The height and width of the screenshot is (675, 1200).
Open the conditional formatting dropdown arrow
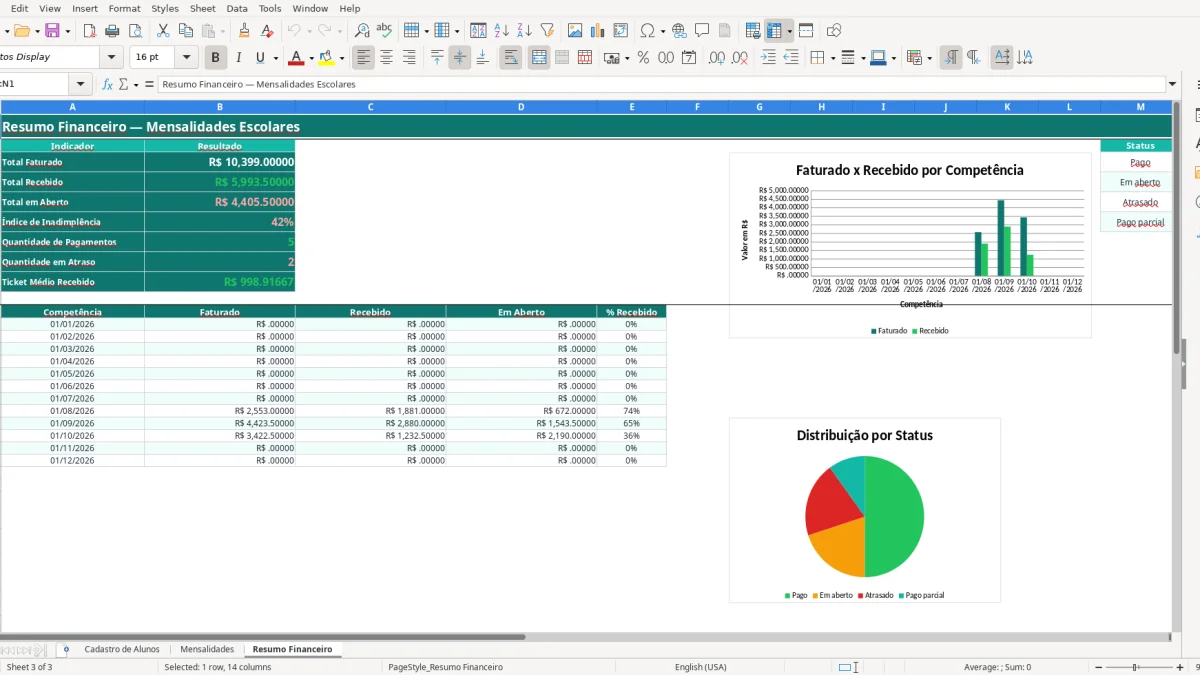pos(931,58)
